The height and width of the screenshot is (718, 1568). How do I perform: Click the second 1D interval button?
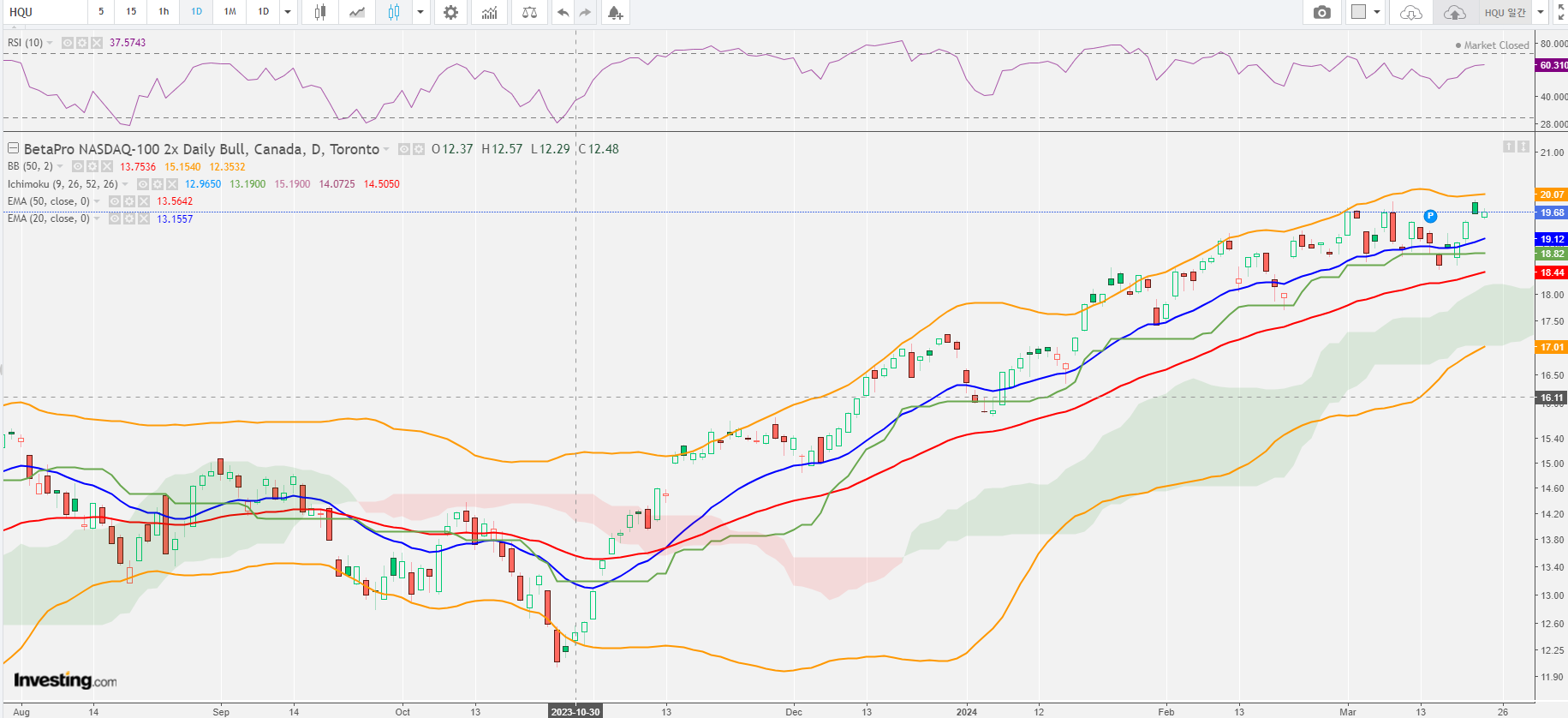click(x=264, y=12)
